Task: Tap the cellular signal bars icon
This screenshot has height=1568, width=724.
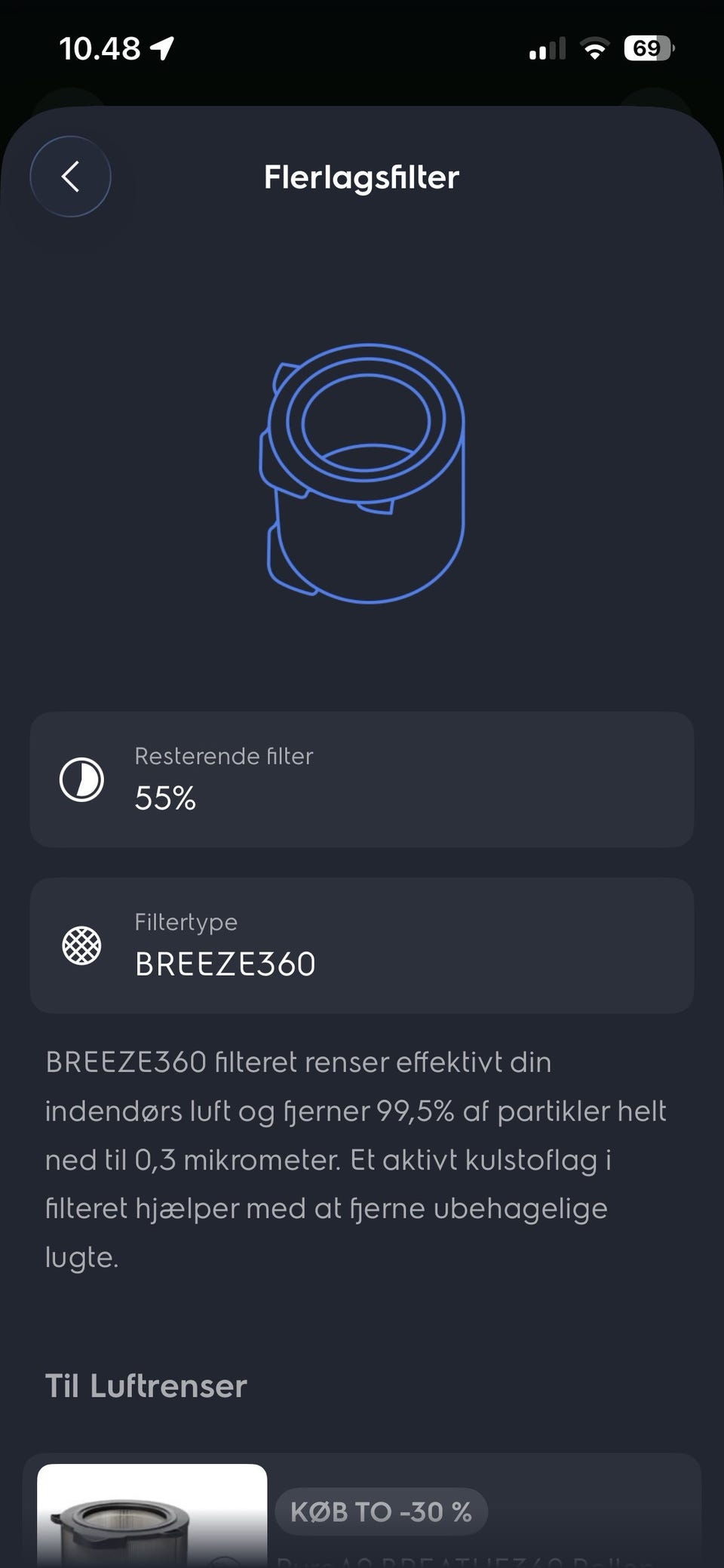Action: [547, 50]
